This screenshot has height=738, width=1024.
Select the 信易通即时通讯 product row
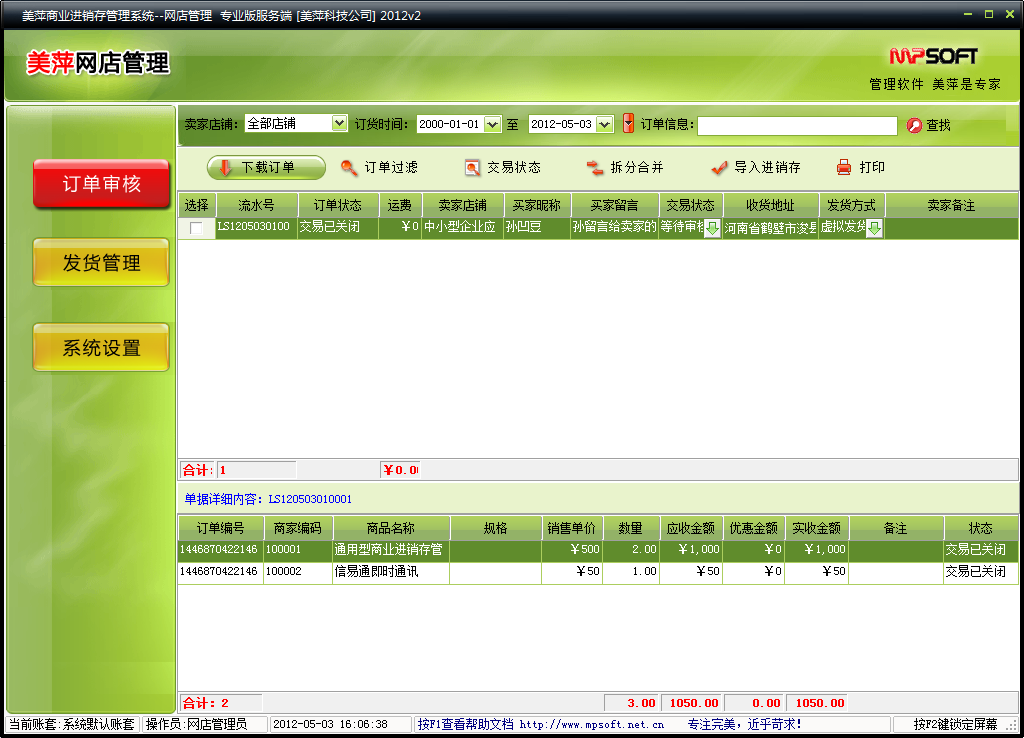coord(390,572)
